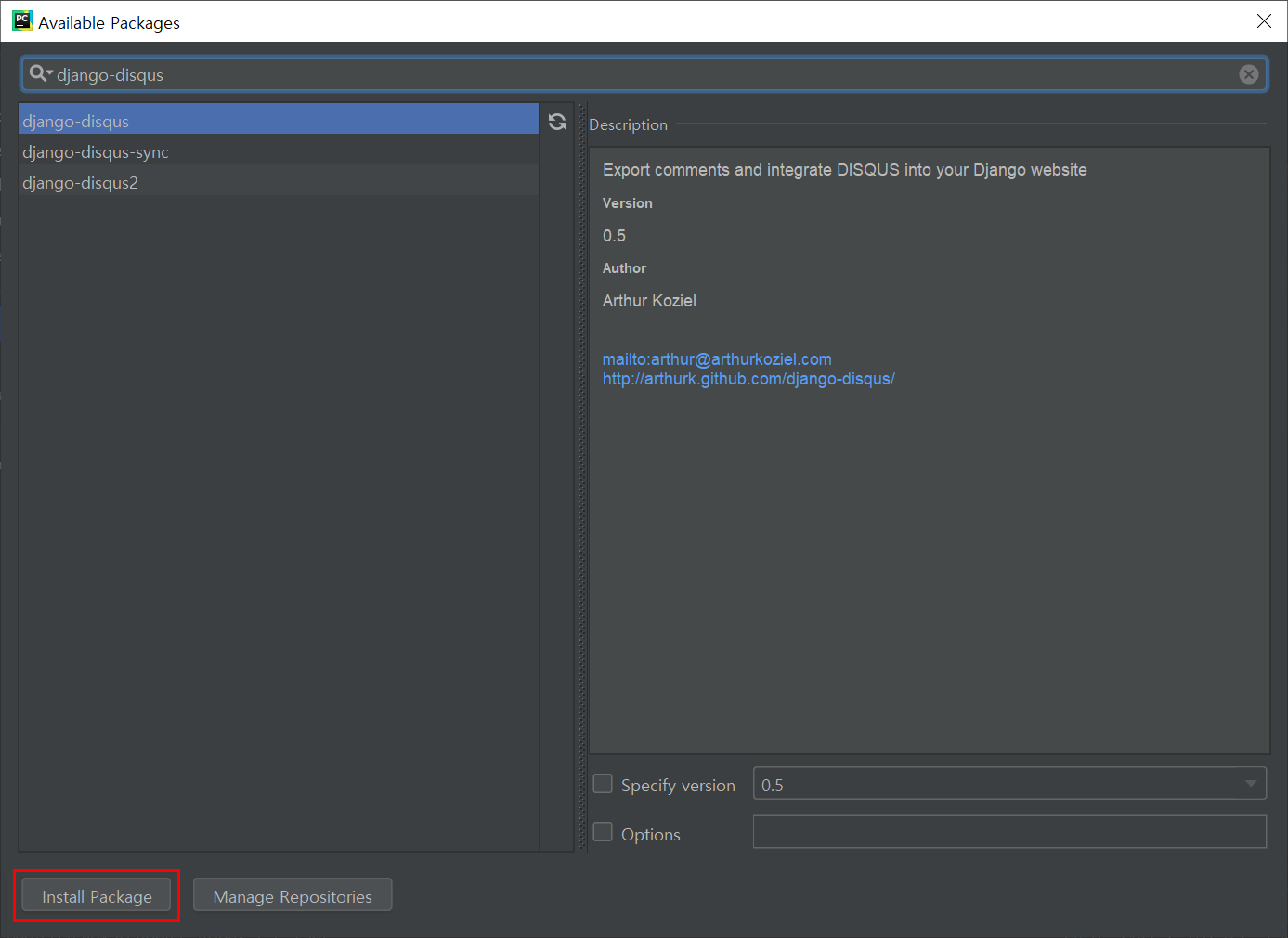
Task: Select the django-disqus-sync package
Action: tap(279, 151)
